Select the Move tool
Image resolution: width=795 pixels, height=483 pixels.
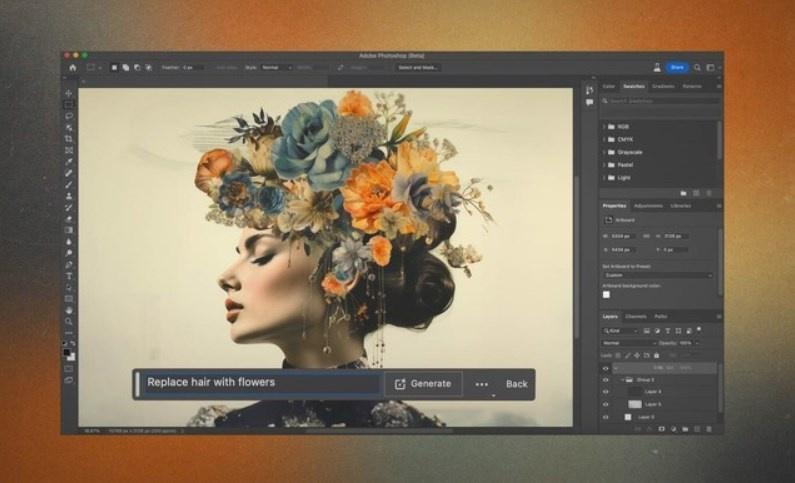click(x=69, y=93)
